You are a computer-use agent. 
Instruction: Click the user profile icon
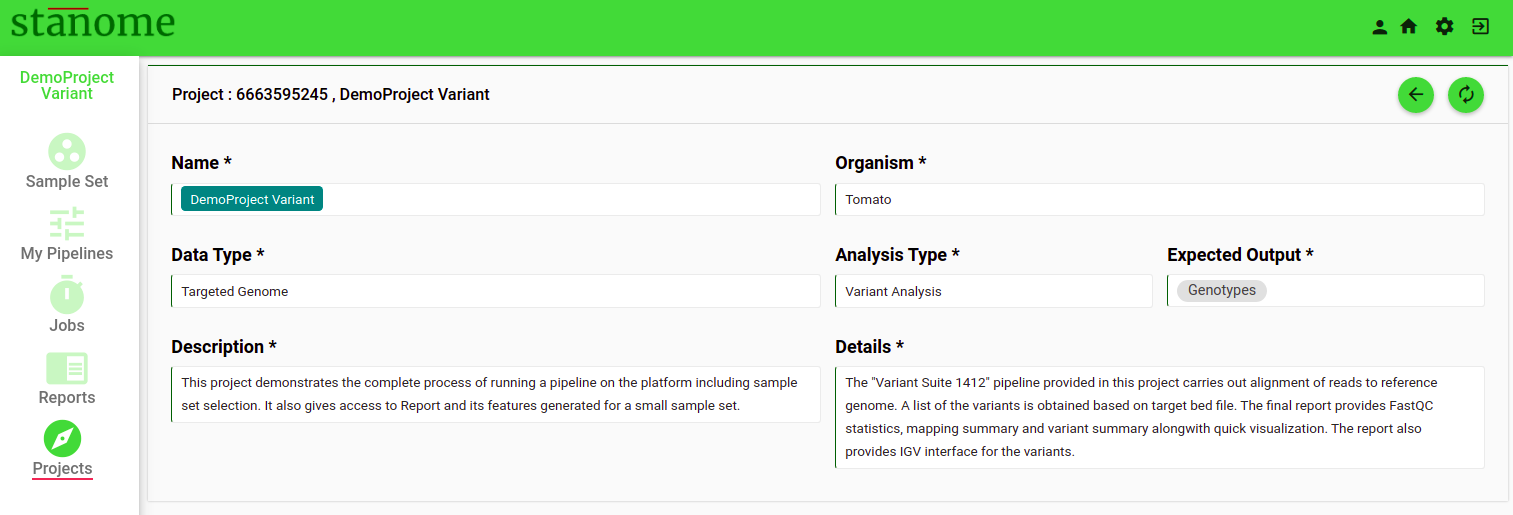click(x=1380, y=27)
